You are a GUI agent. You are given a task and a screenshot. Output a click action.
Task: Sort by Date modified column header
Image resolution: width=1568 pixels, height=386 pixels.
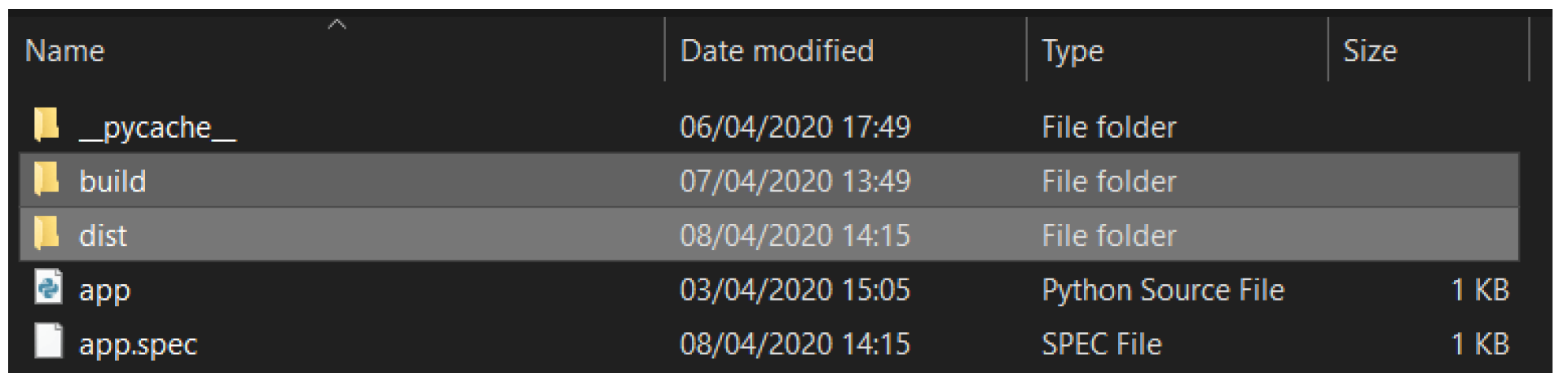777,51
